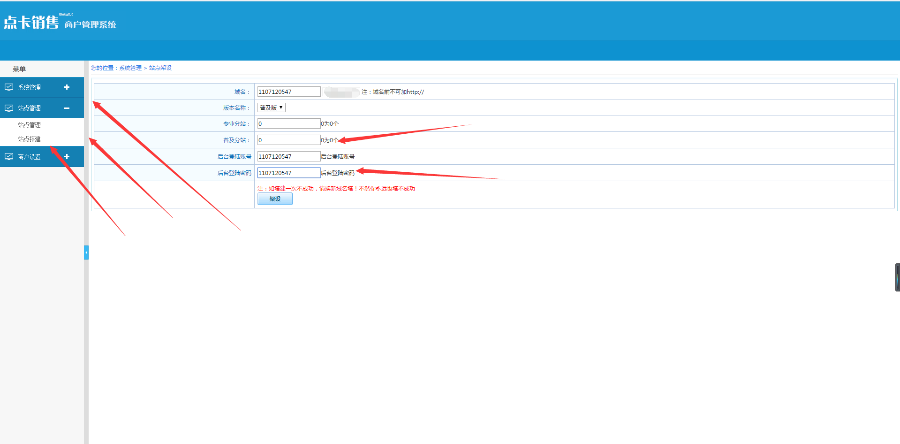Click the monitor icon of the first sidebar section
This screenshot has width=900, height=444.
point(9,87)
